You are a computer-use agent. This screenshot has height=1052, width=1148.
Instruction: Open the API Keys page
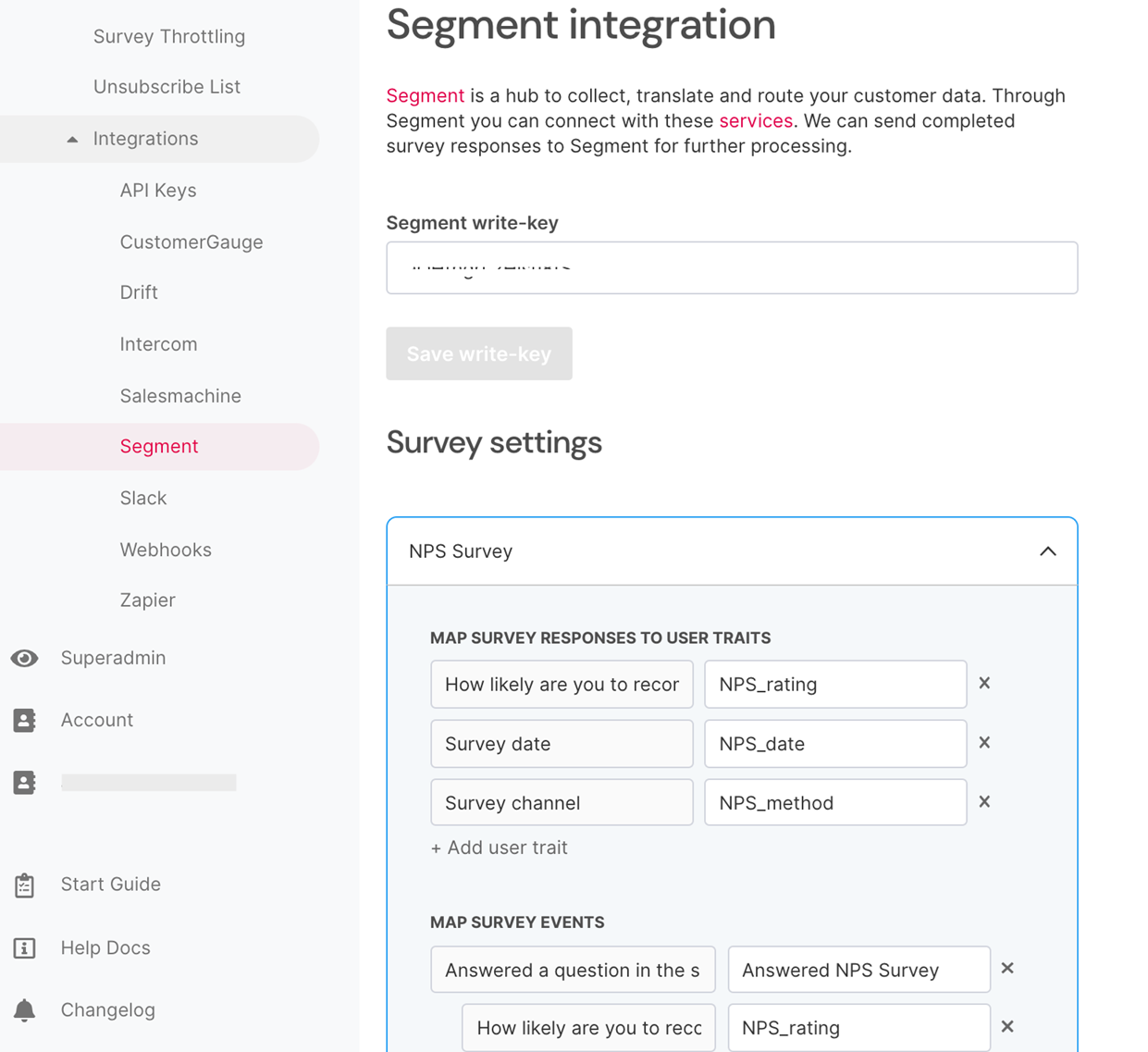(158, 191)
